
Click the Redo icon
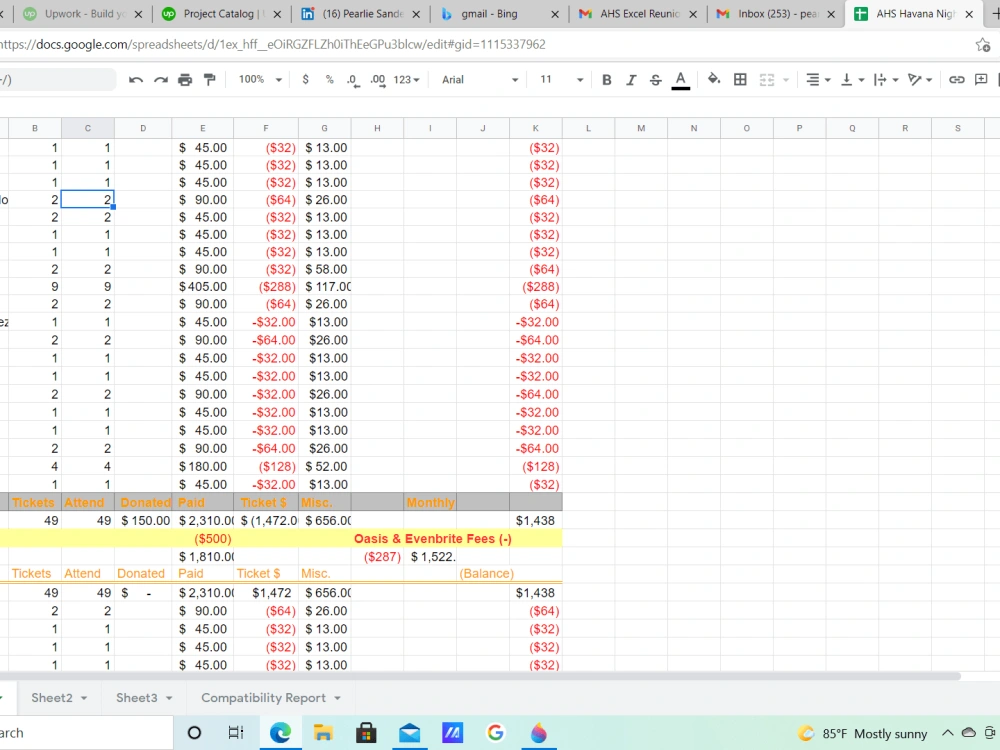tap(161, 80)
